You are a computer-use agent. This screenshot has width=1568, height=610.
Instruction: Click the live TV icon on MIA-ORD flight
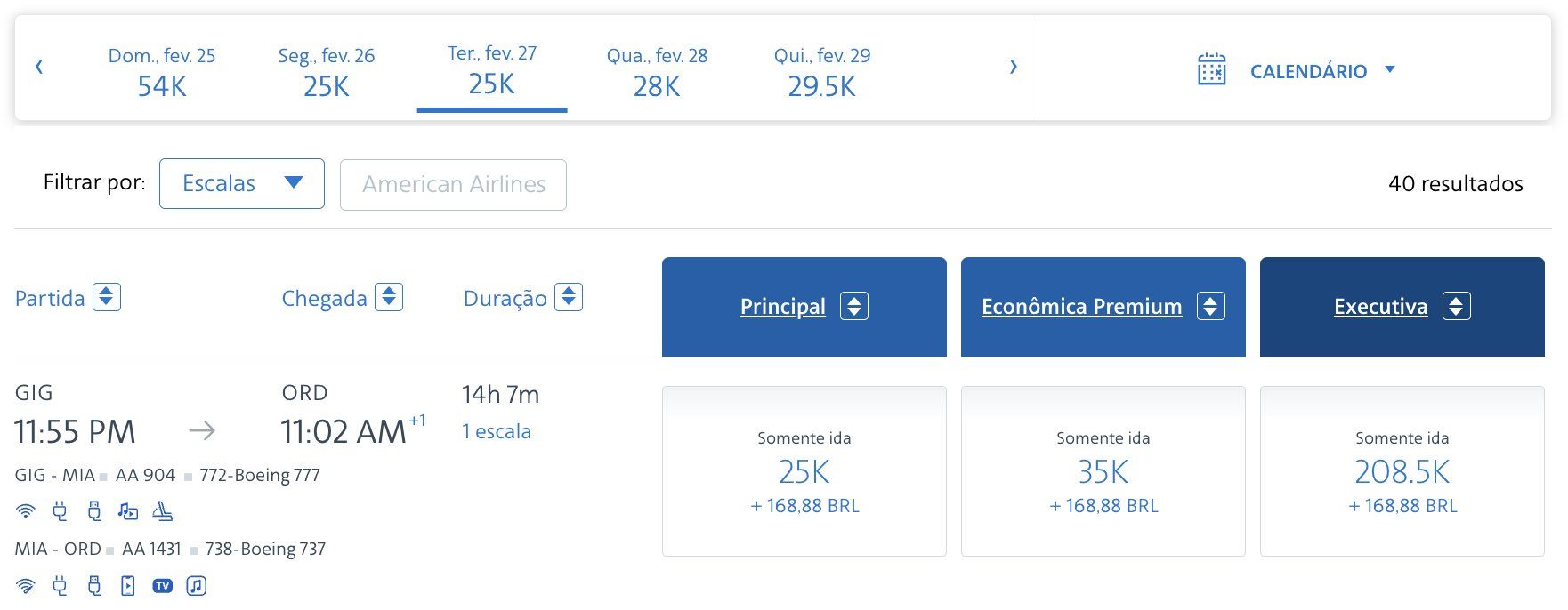click(162, 585)
